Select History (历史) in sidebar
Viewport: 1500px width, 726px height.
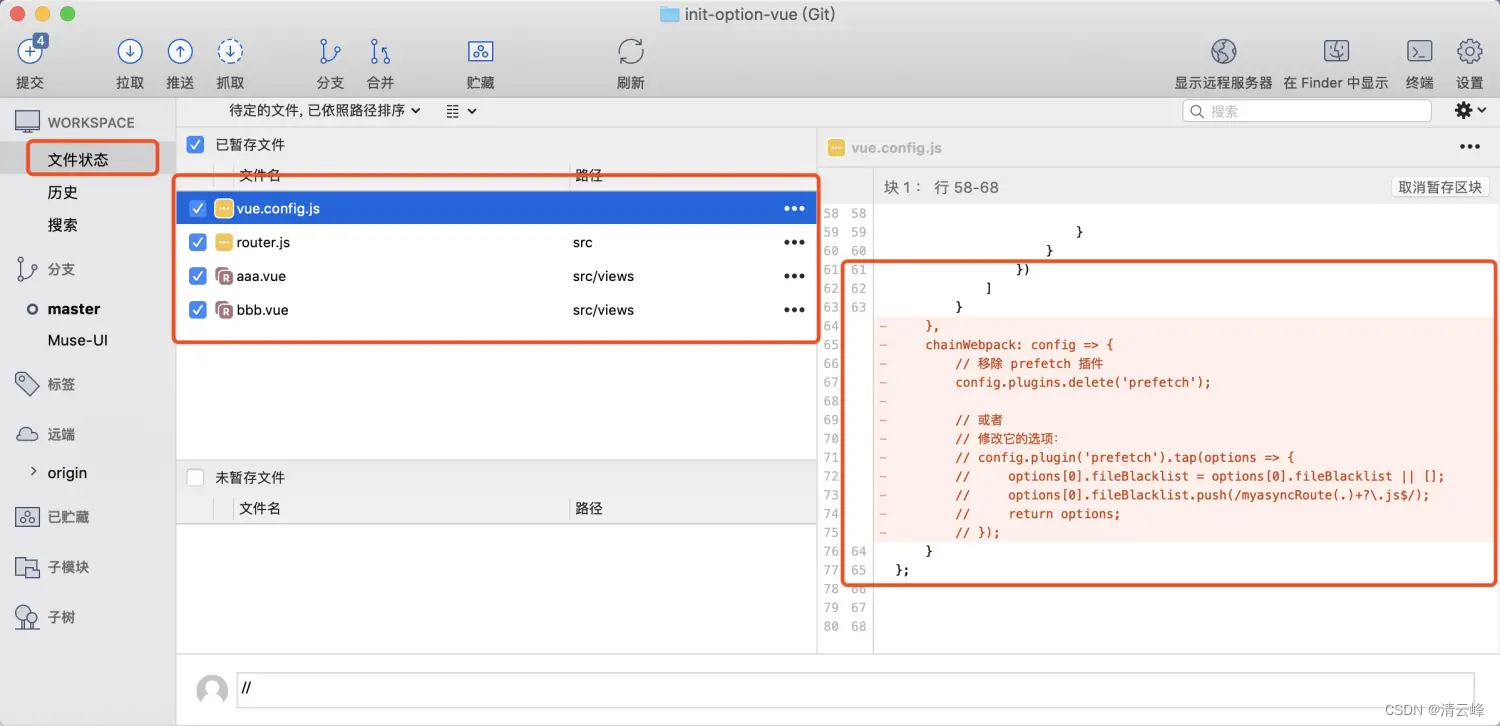63,192
